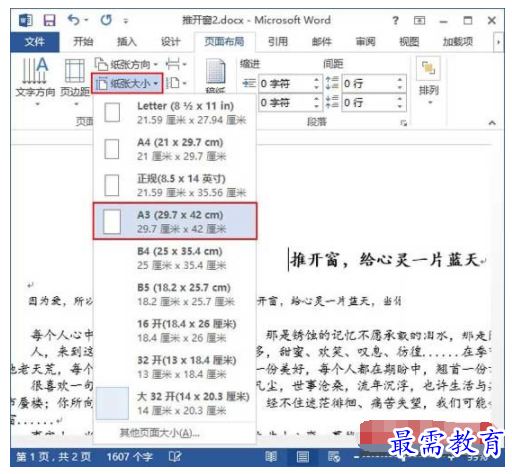
Task: Decrease right indent with down spinner
Action: click(316, 106)
